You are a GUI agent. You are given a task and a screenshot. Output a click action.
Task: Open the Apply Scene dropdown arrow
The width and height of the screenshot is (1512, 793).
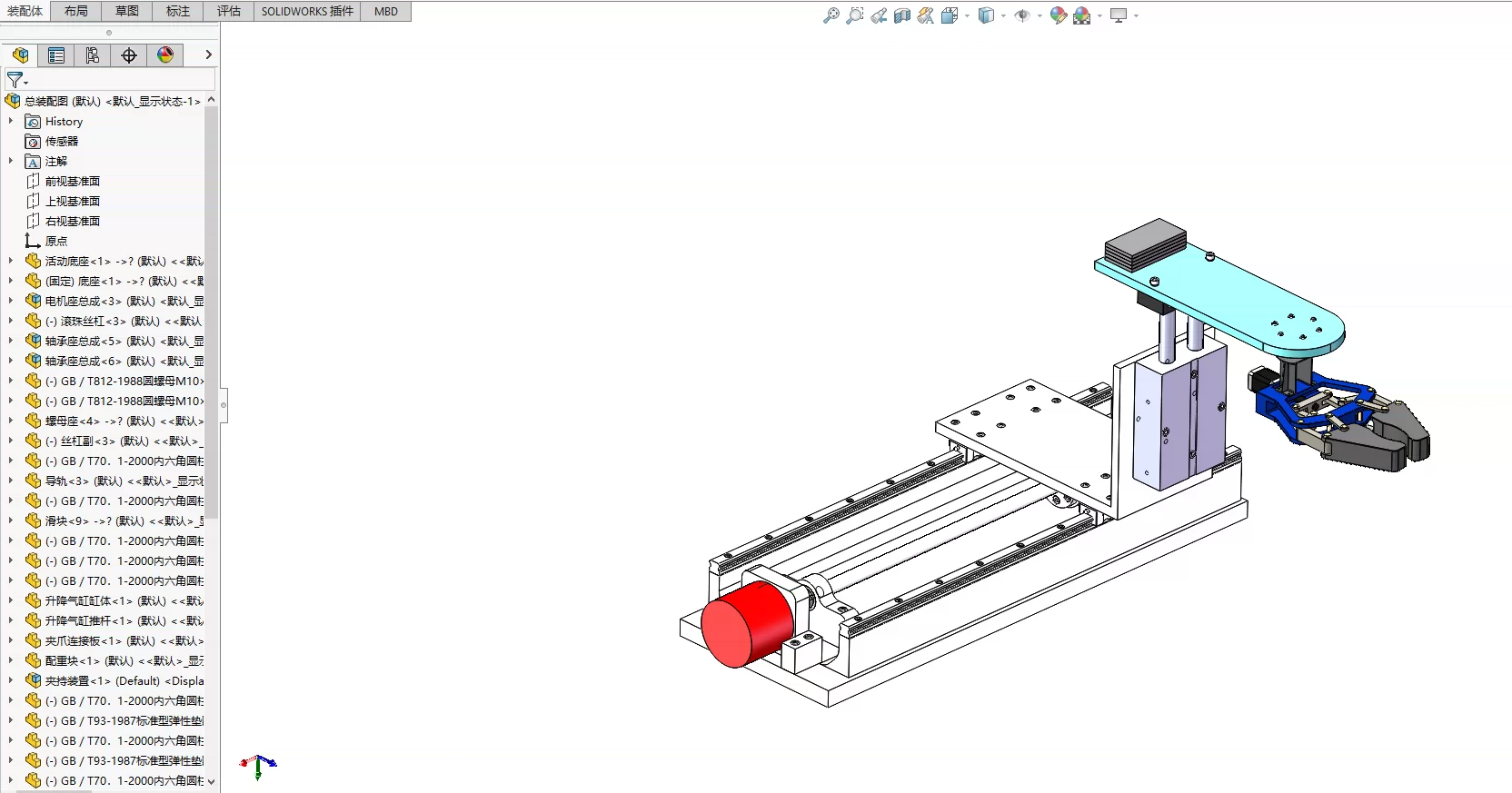click(1099, 15)
